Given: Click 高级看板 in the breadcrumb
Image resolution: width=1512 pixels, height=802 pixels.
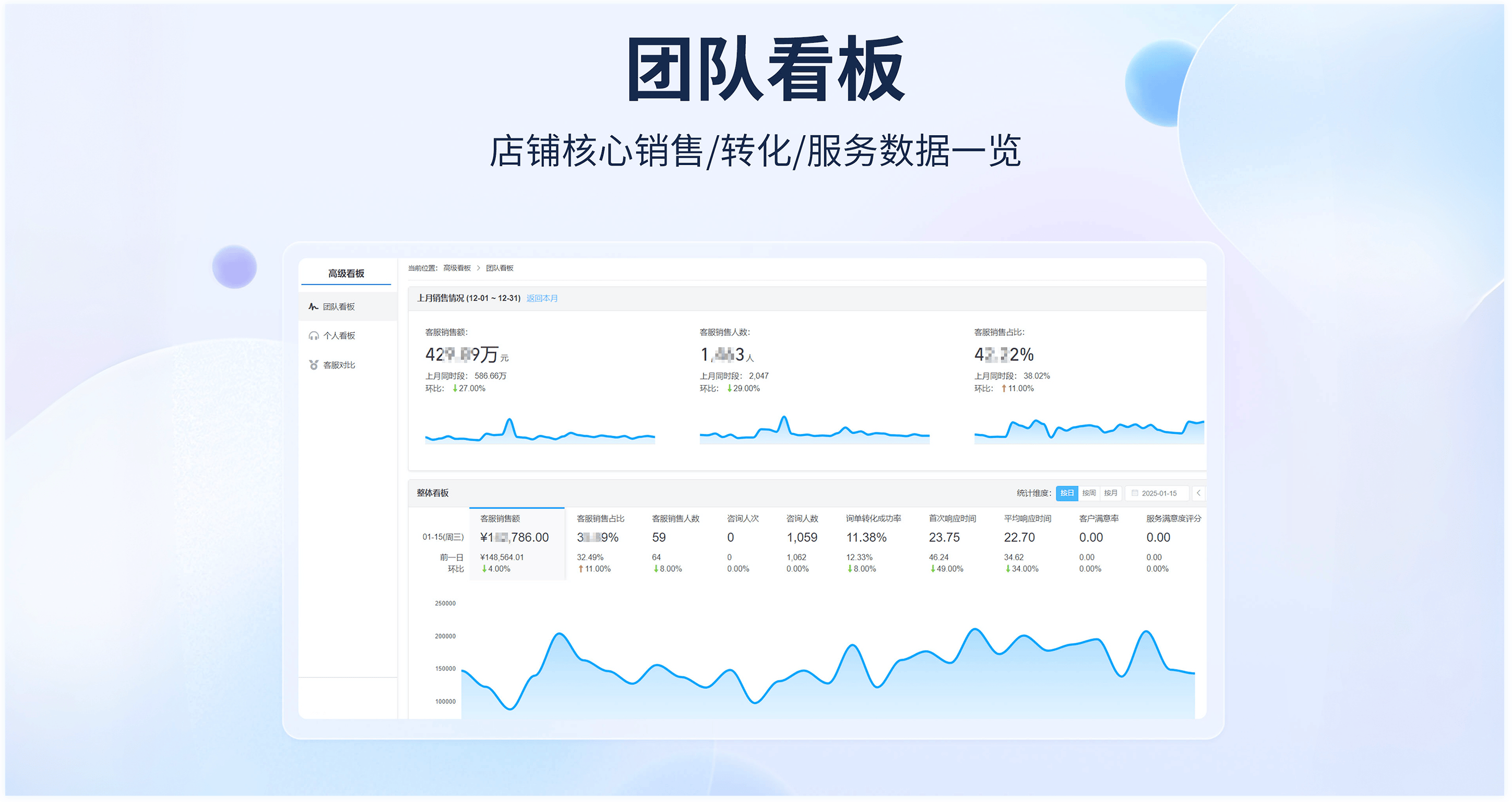Looking at the screenshot, I should coord(457,268).
